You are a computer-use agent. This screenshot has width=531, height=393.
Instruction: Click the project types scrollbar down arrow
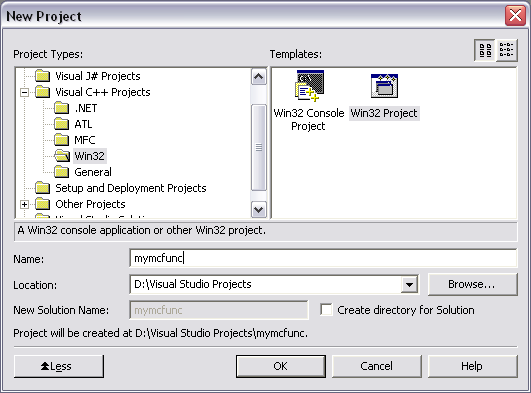point(259,210)
